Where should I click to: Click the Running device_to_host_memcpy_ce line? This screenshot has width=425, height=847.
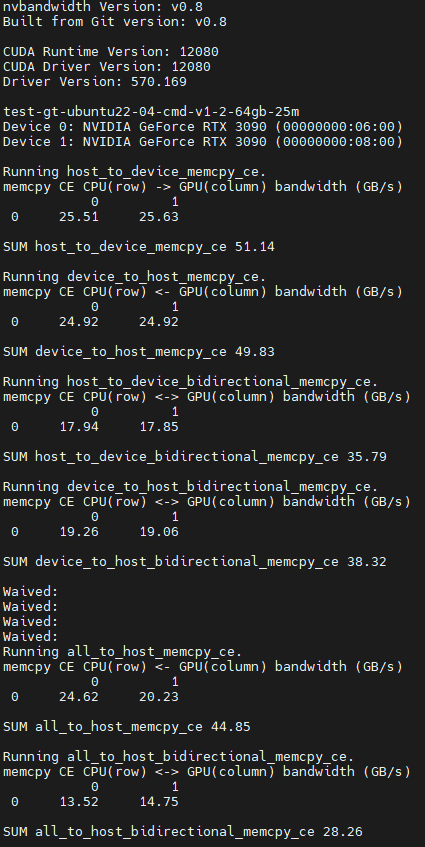[135, 277]
